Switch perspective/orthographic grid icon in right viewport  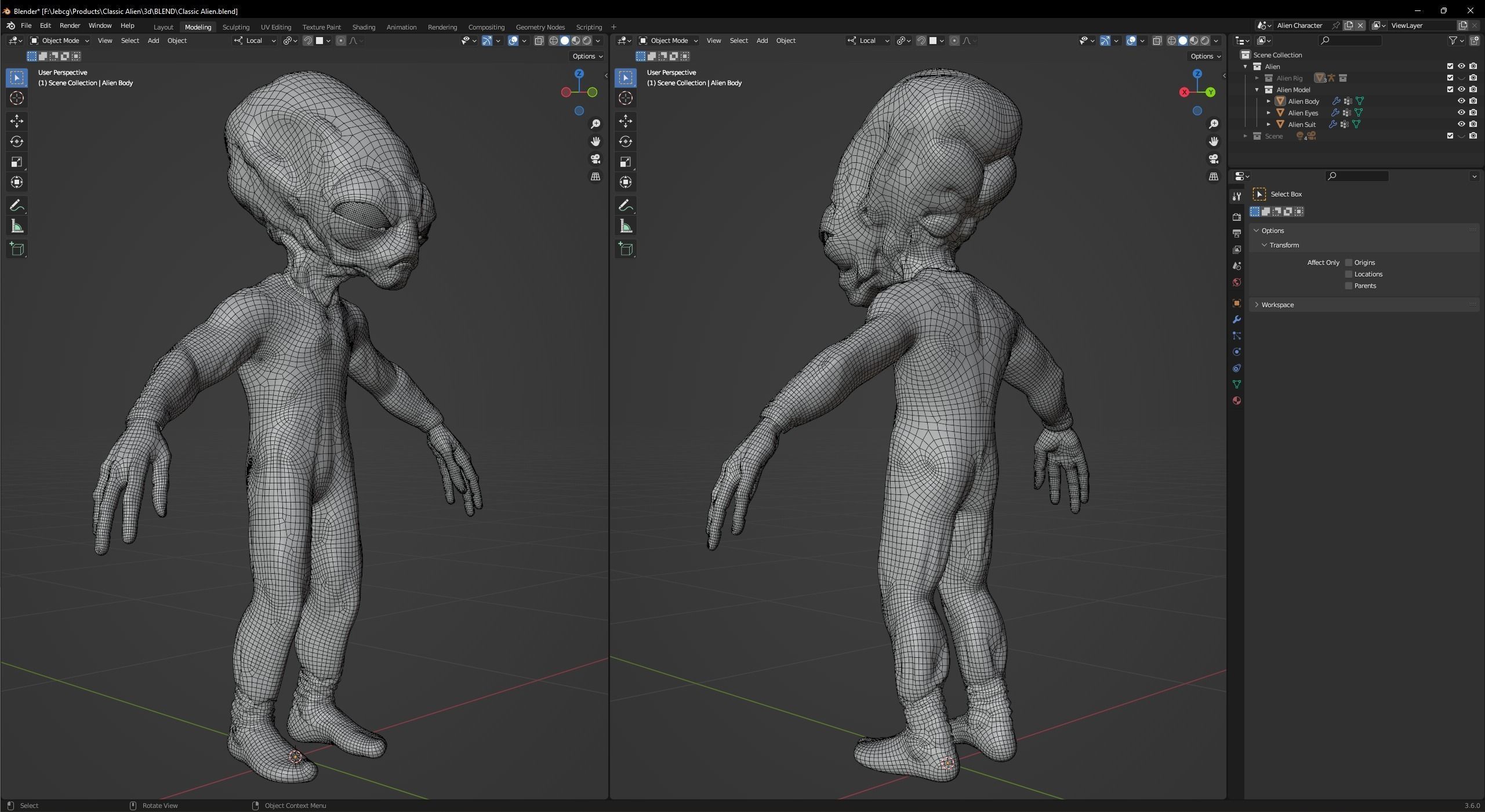point(1214,176)
